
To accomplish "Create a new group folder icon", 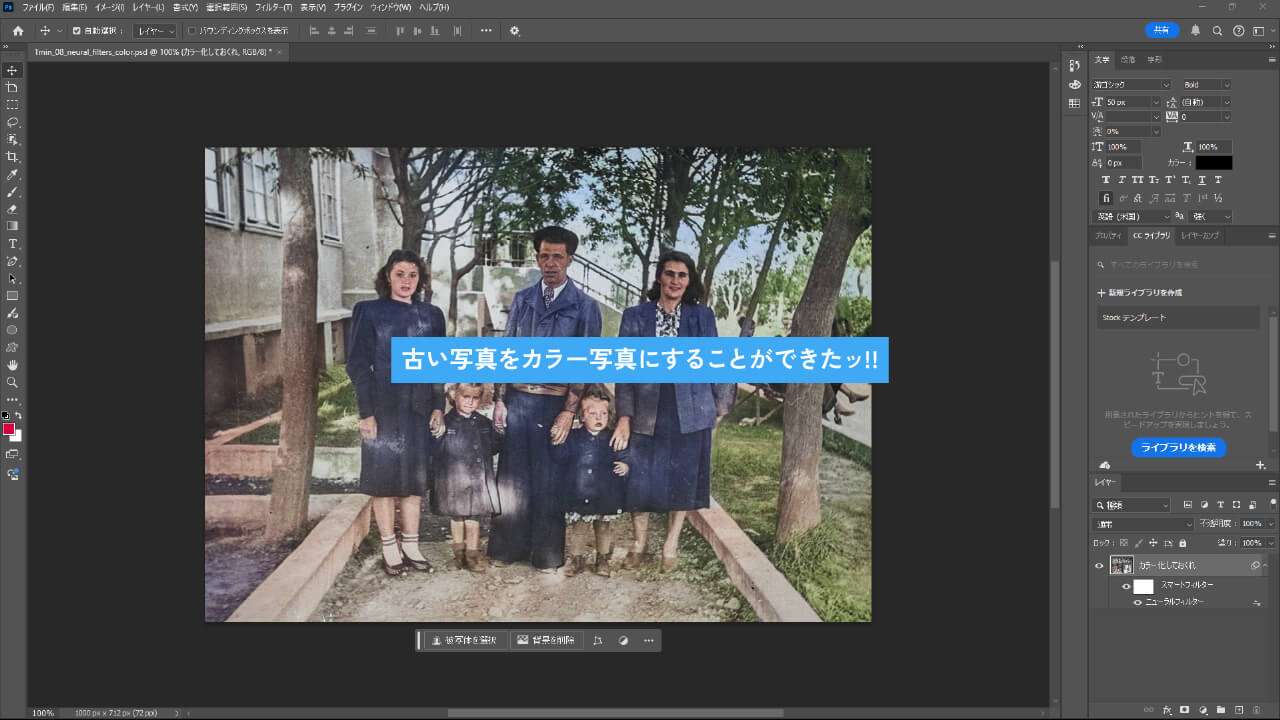I will (x=1221, y=710).
